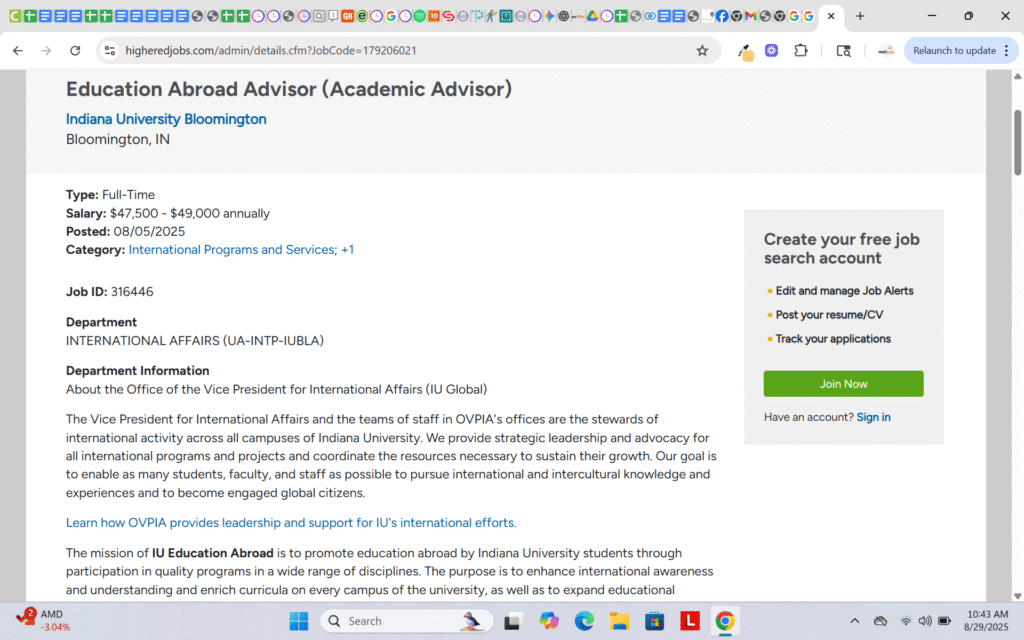Open the AMD stock widget

(43, 620)
